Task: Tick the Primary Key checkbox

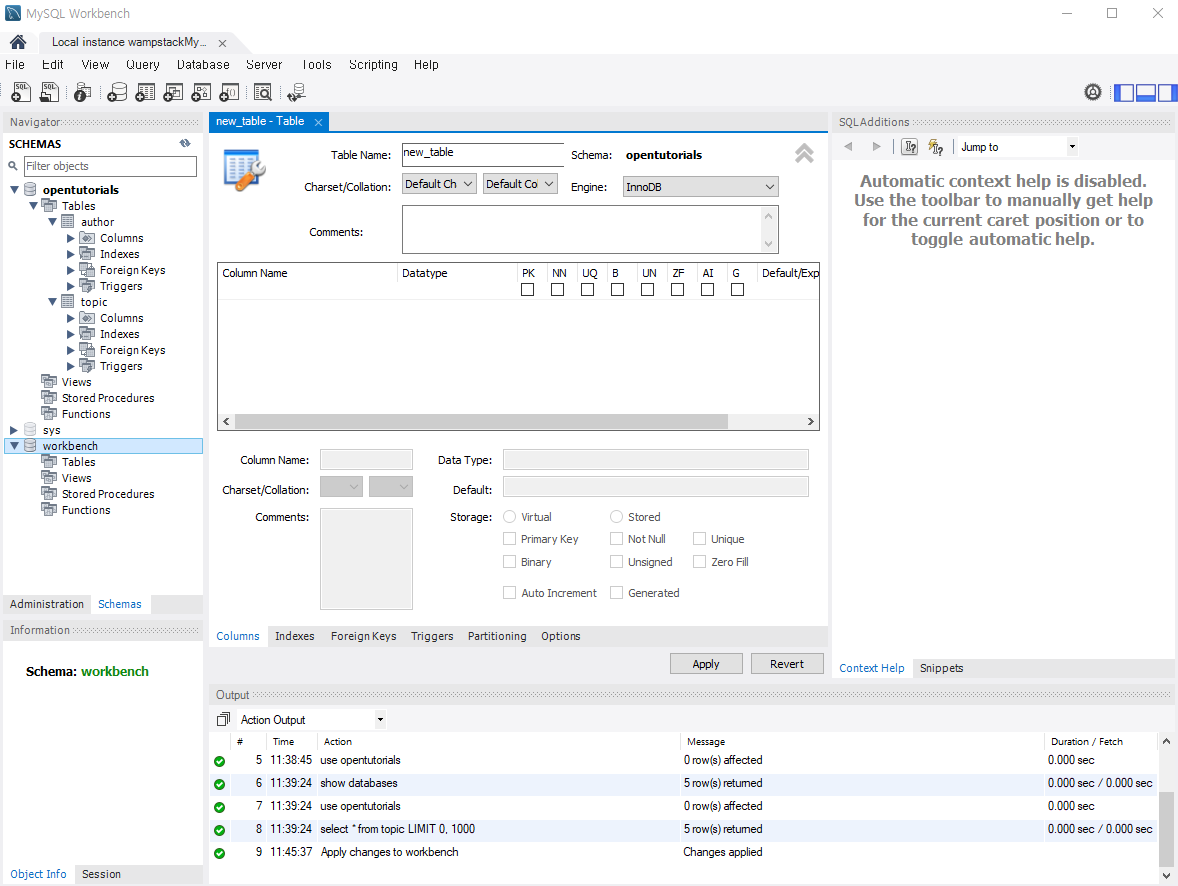Action: coord(509,539)
